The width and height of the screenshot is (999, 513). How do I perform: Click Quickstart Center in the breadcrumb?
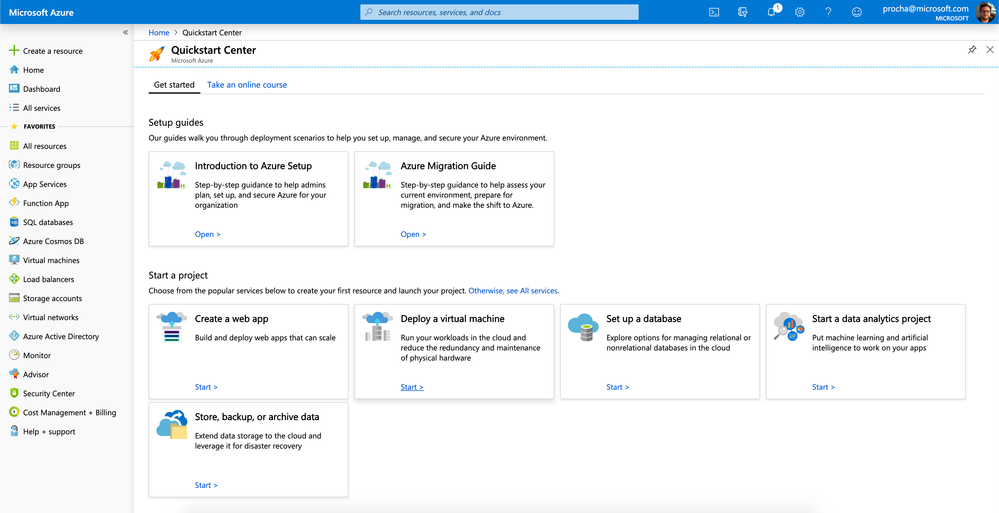212,33
